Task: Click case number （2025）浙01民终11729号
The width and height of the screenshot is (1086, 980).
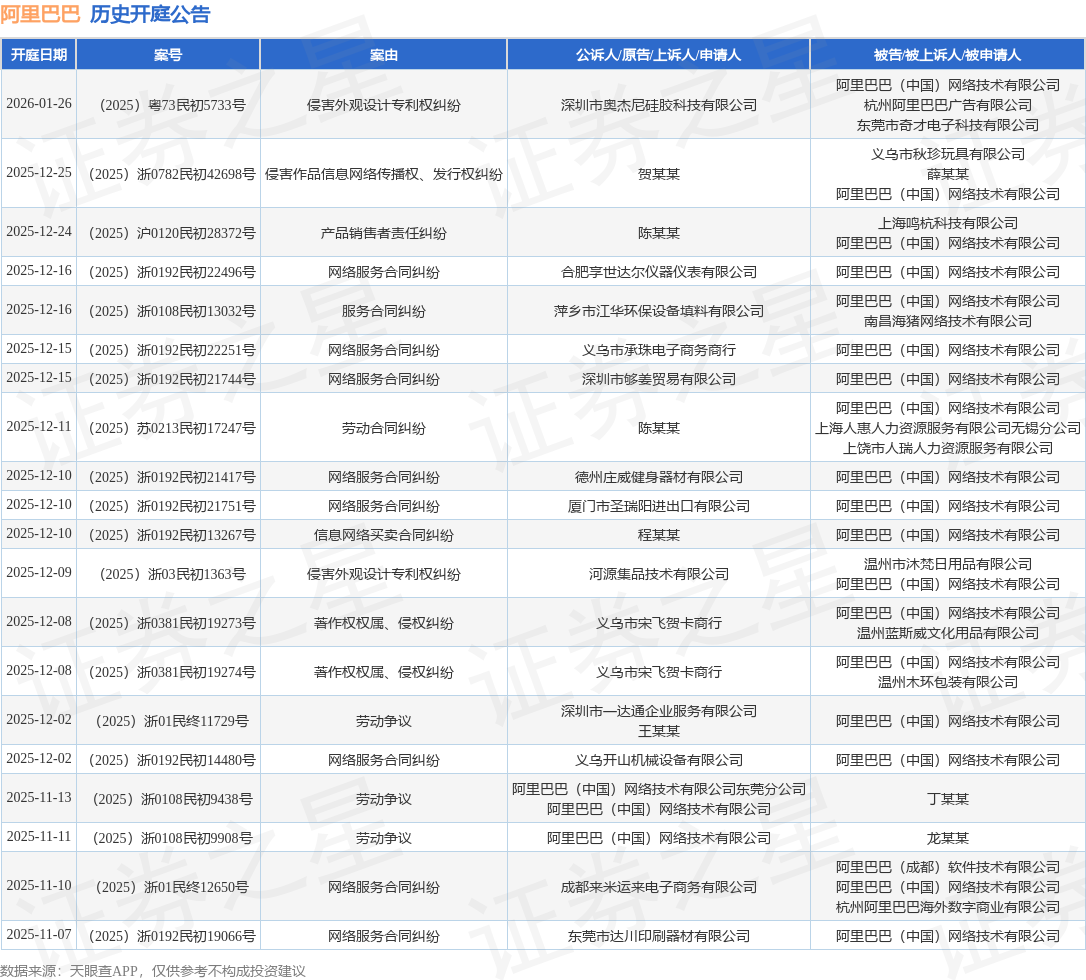Action: point(168,721)
